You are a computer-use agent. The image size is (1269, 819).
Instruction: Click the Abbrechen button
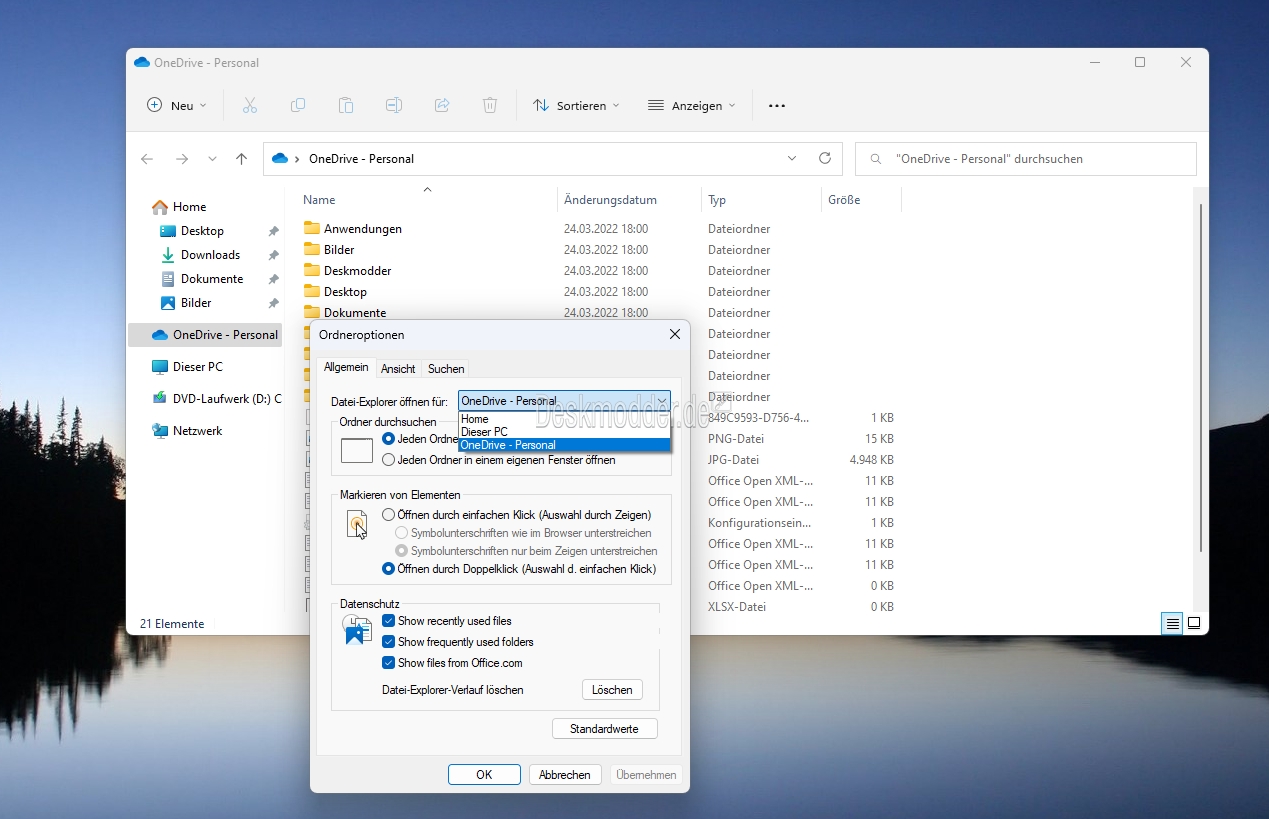click(x=565, y=775)
